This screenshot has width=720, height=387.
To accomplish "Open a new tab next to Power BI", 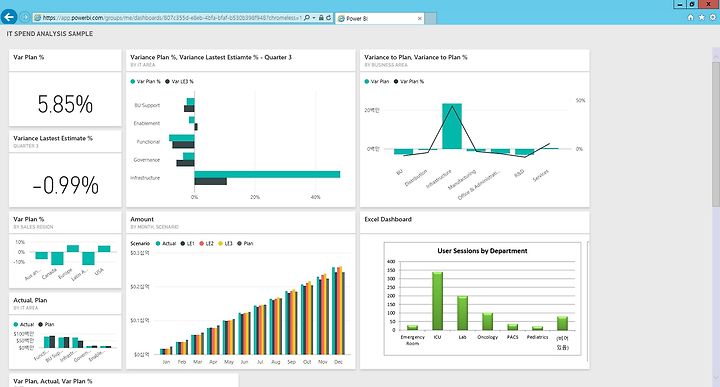I will [431, 18].
